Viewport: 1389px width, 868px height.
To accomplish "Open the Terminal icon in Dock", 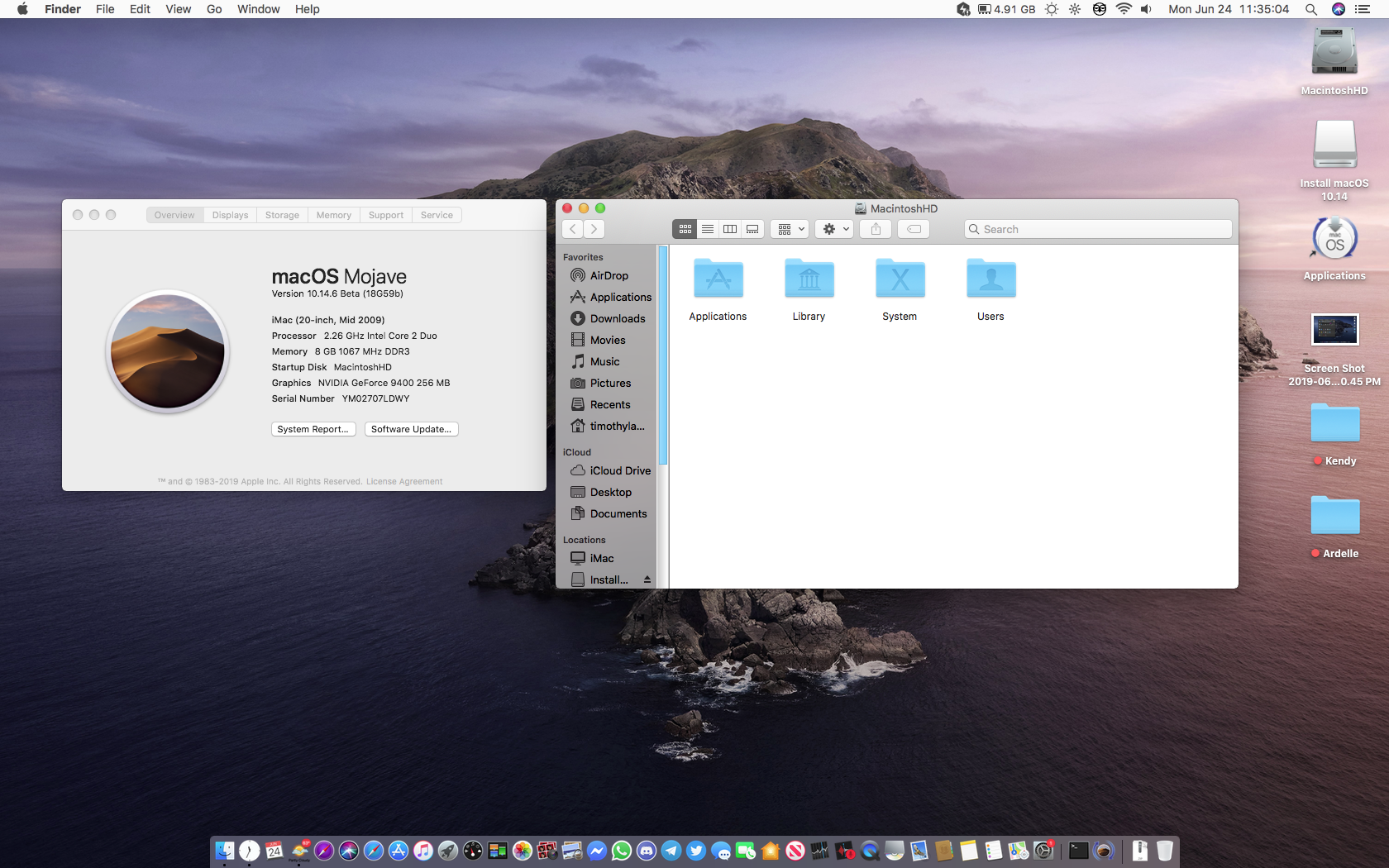I will [x=1078, y=850].
